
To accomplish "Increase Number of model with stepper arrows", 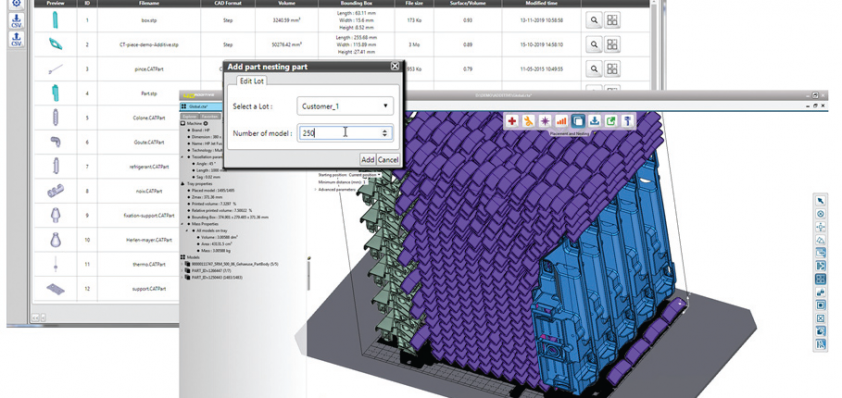I will click(384, 130).
